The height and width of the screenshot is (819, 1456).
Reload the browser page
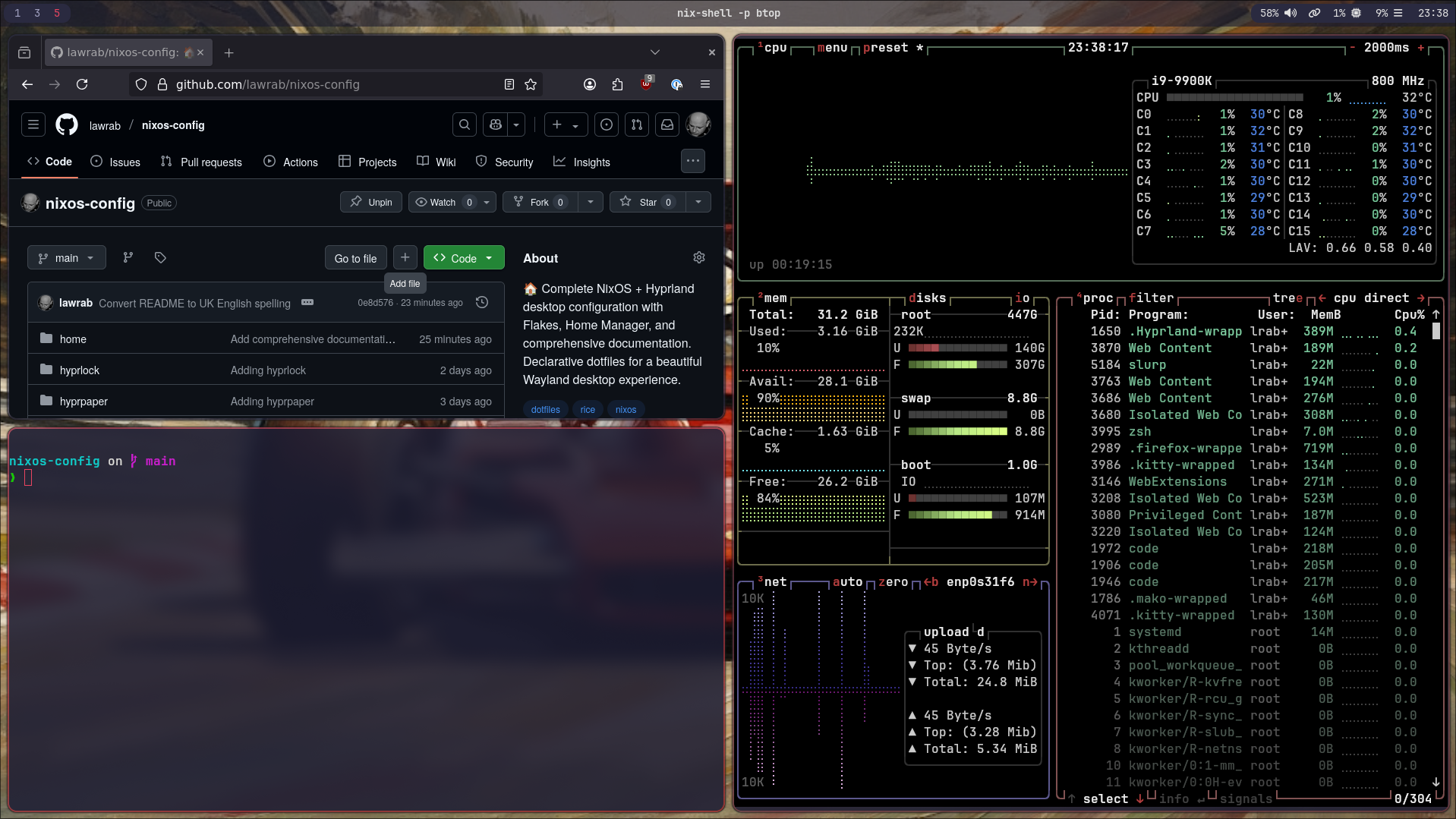pos(82,85)
